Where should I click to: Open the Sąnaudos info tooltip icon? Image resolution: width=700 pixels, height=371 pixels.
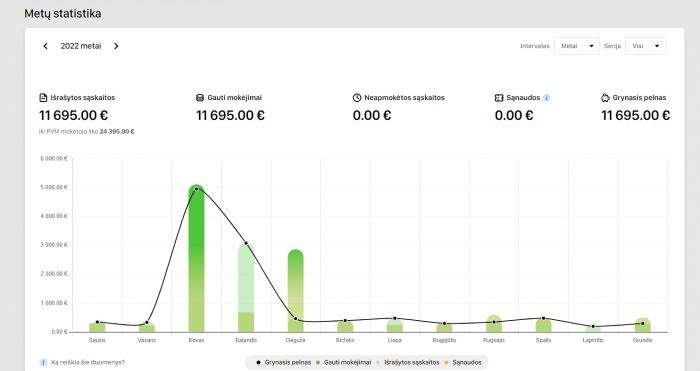pyautogui.click(x=546, y=98)
